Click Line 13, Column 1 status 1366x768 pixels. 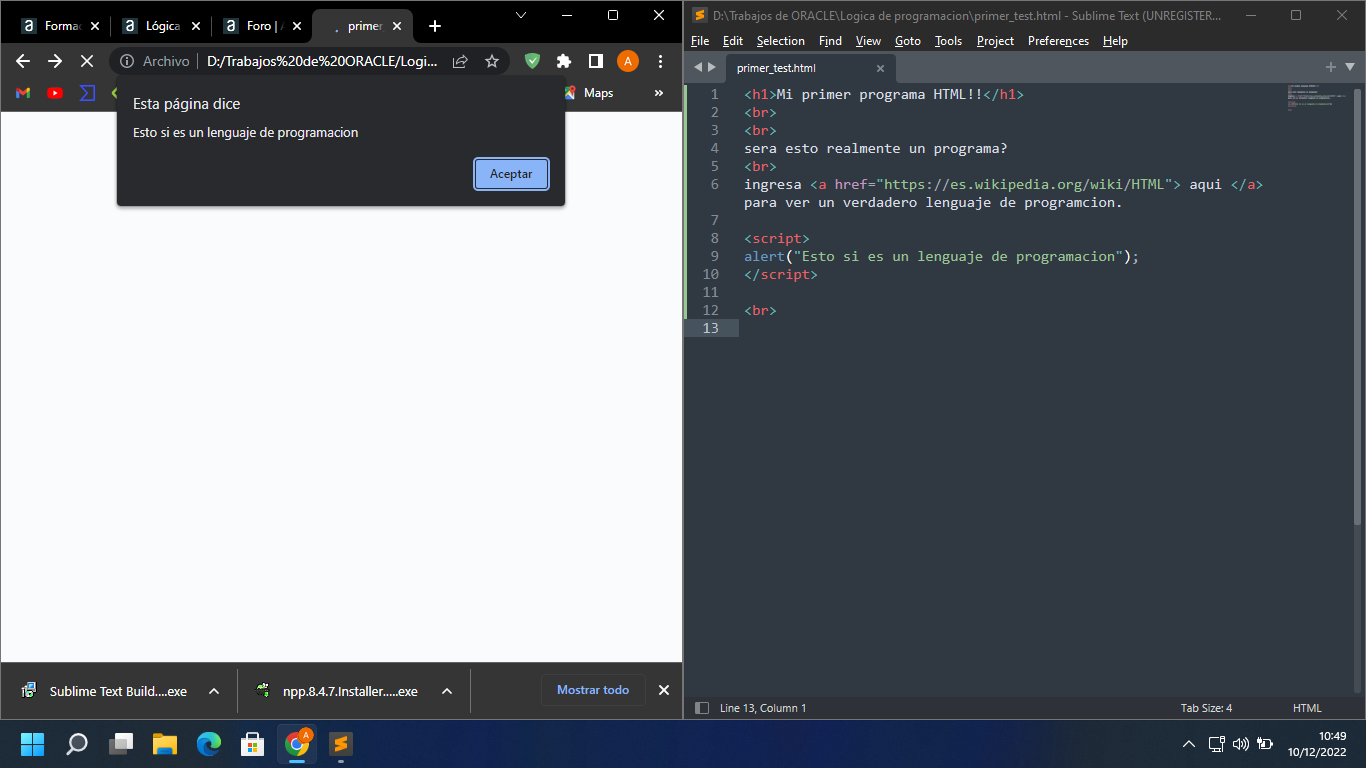[763, 708]
